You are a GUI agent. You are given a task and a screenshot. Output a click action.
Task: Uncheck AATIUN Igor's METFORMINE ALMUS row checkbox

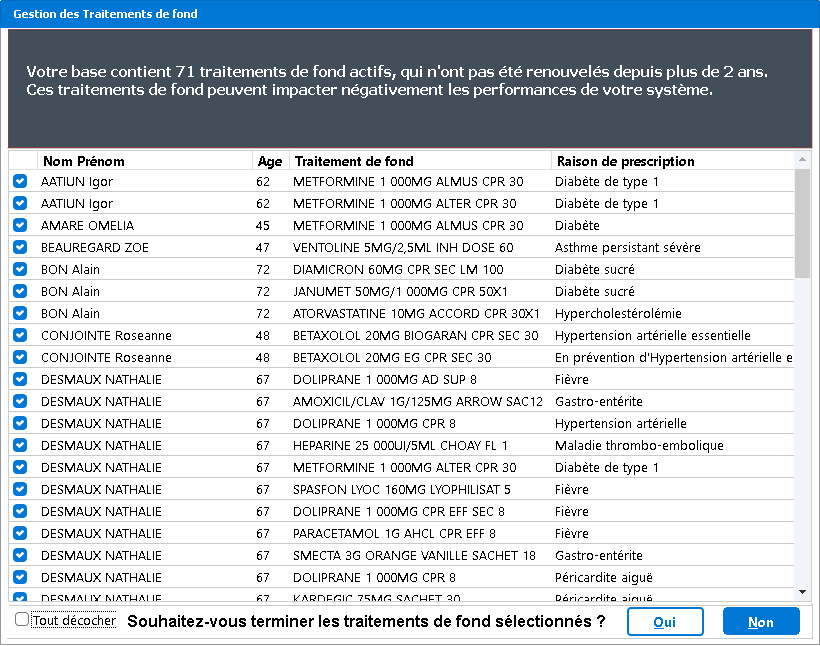point(20,181)
